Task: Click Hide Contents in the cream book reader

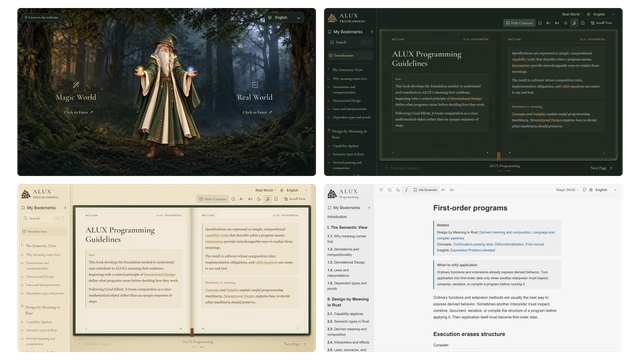Action: (x=213, y=199)
